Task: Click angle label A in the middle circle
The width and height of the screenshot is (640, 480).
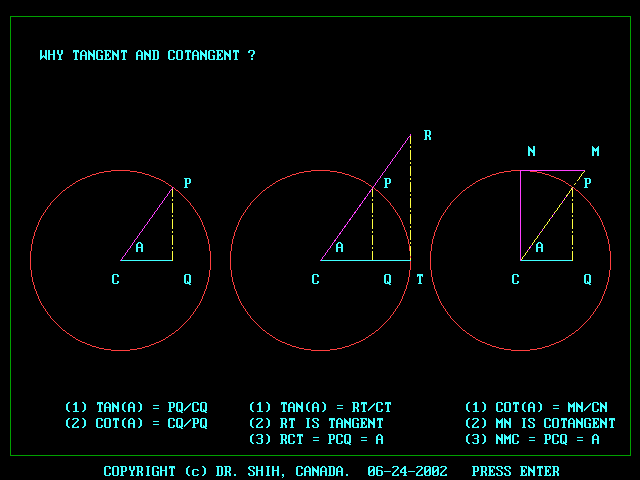Action: (x=340, y=247)
